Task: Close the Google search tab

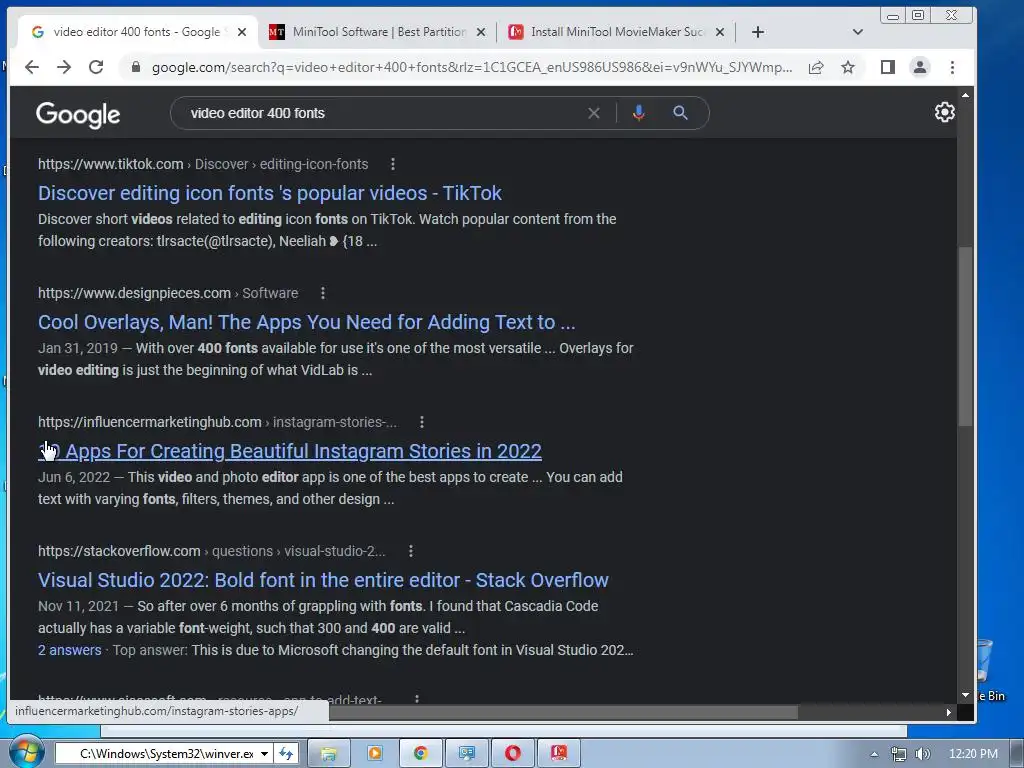Action: 242,32
